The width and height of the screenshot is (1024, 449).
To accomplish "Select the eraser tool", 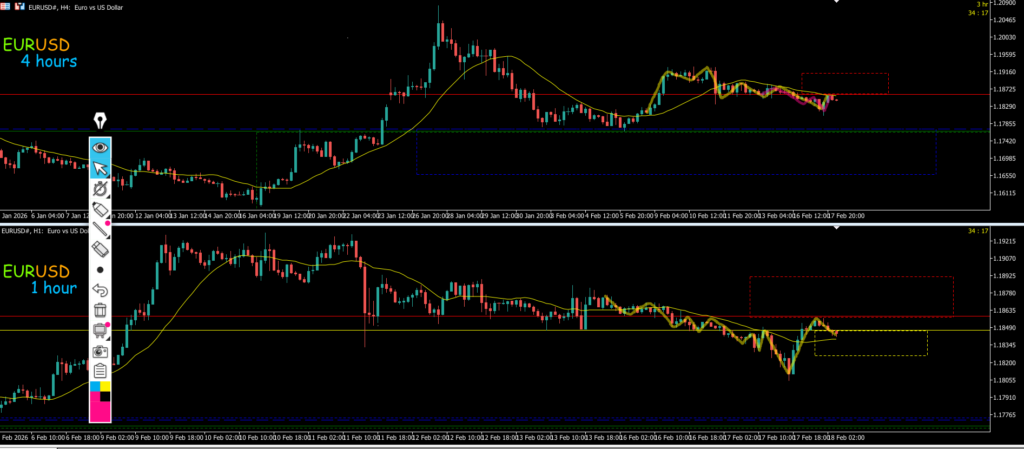I will [x=100, y=248].
